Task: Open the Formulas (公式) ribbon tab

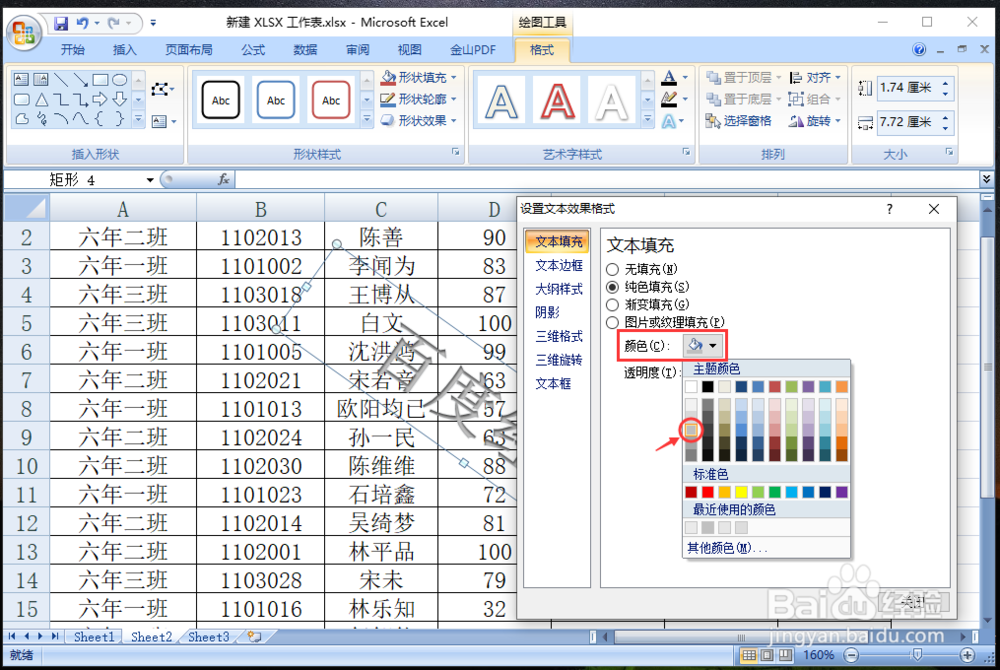Action: coord(253,50)
